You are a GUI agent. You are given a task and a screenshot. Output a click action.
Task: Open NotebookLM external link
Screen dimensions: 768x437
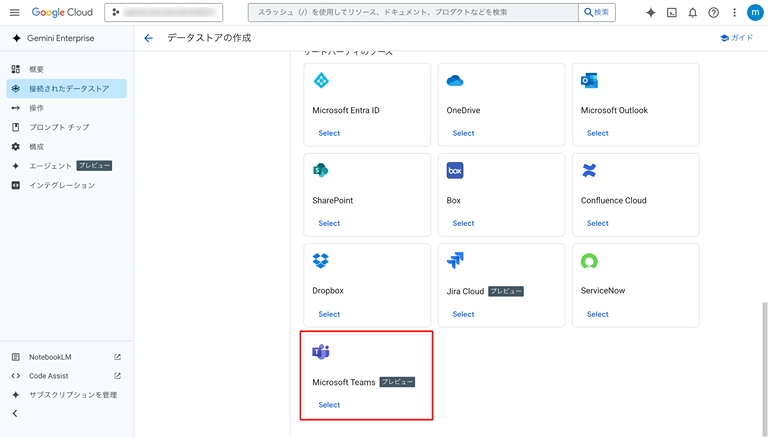pos(67,357)
